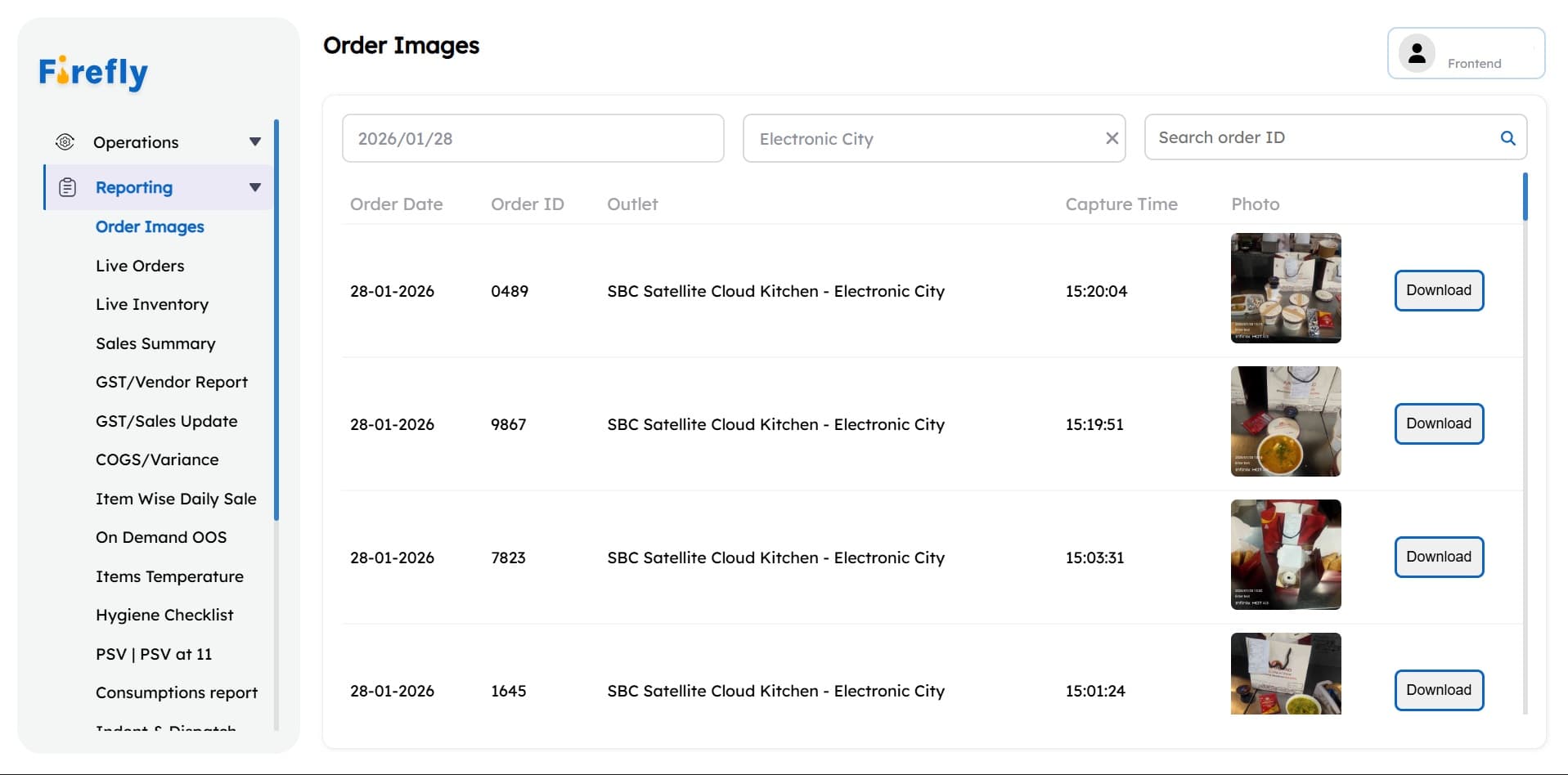Image resolution: width=1568 pixels, height=775 pixels.
Task: Click the search magnifier in order ID field
Action: (1507, 138)
